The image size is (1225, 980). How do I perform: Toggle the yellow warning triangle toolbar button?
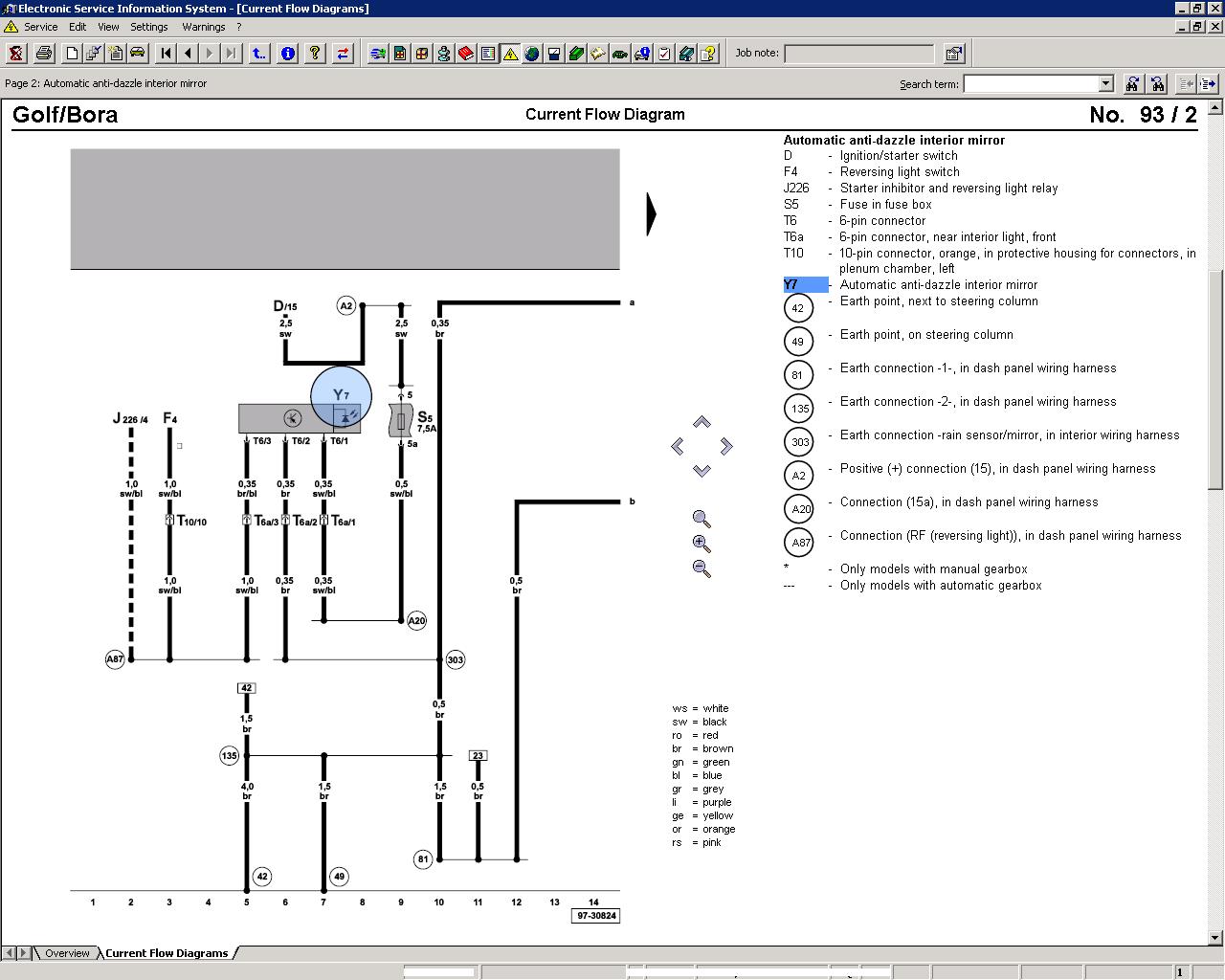510,54
